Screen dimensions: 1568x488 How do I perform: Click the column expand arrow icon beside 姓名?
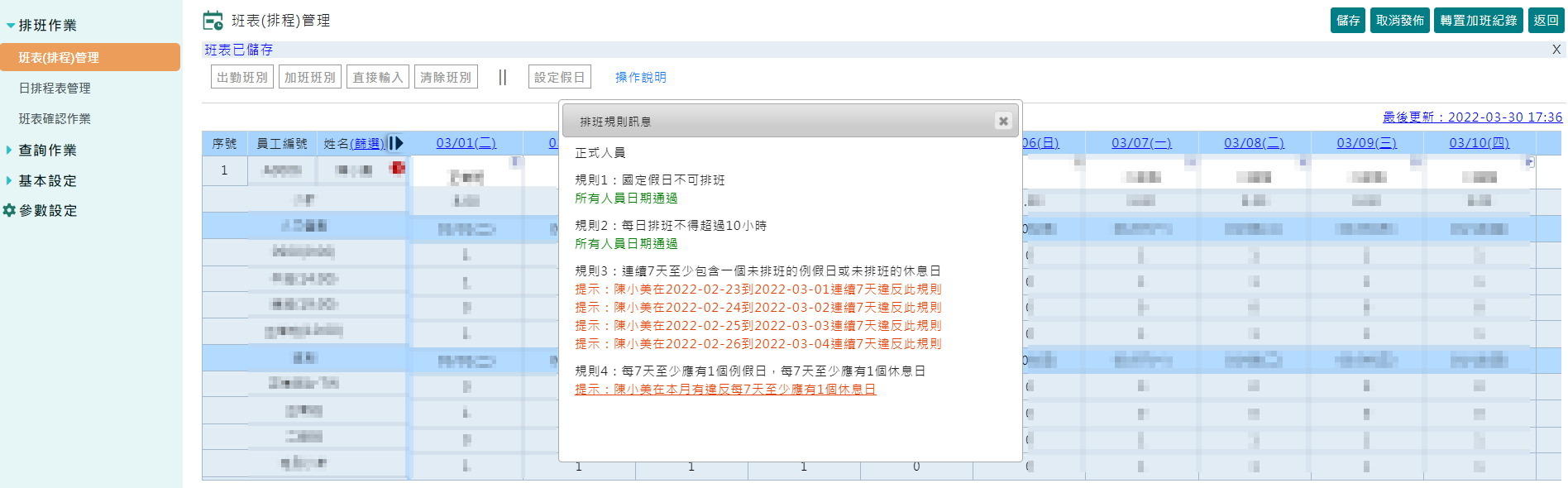point(395,143)
